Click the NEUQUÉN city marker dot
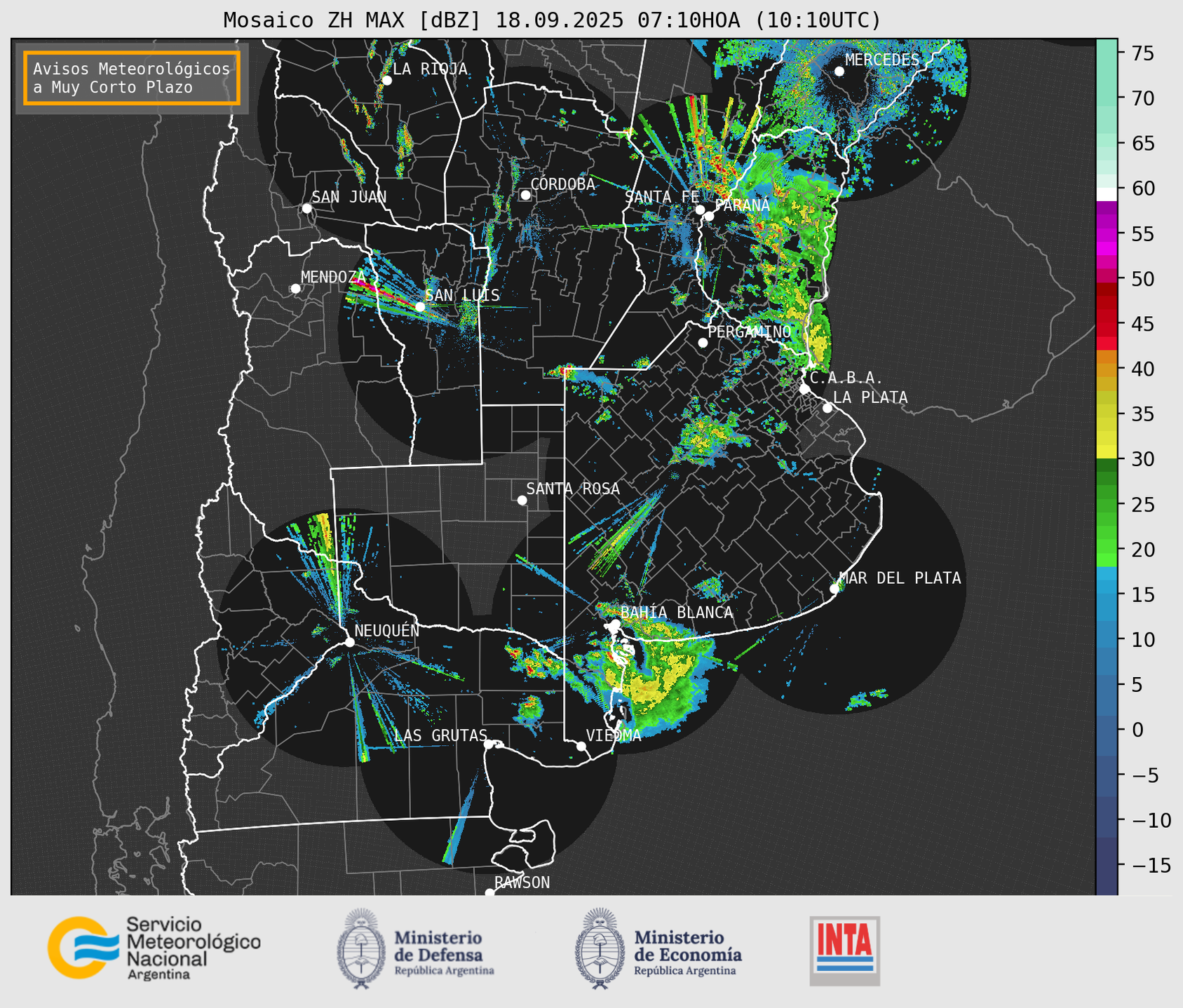Image resolution: width=1183 pixels, height=1008 pixels. click(349, 642)
